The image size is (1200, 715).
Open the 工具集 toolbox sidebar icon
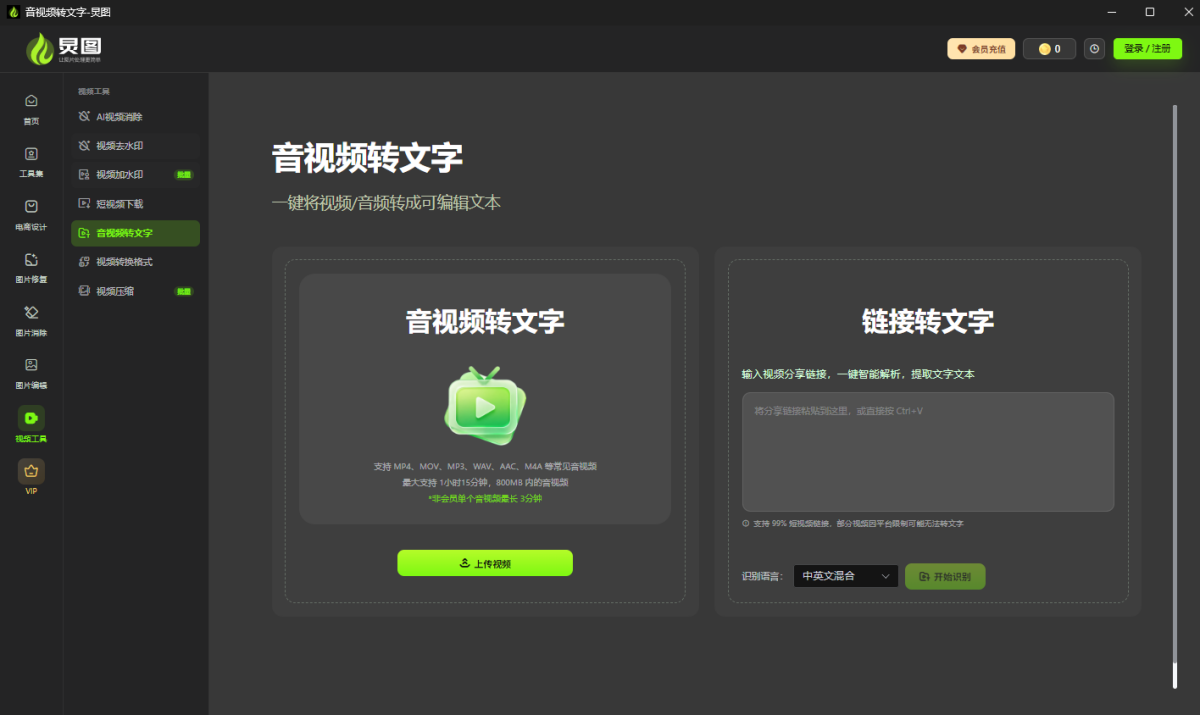click(31, 154)
